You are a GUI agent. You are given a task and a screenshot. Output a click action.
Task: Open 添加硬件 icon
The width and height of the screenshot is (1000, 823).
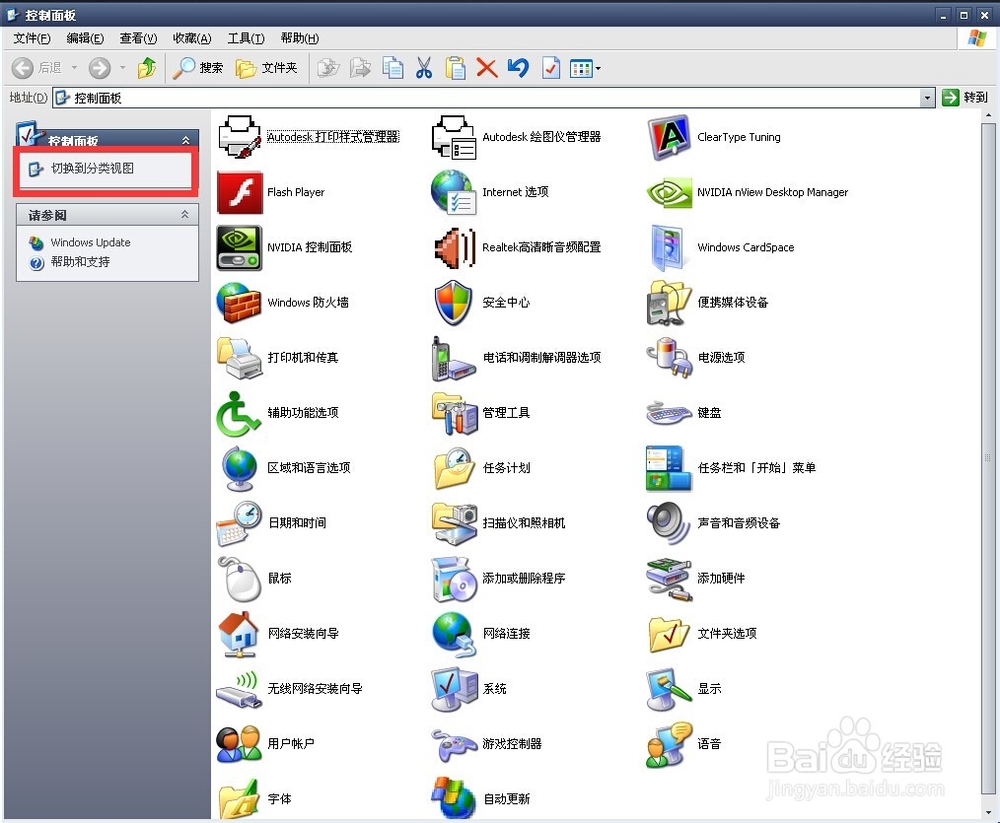click(x=669, y=579)
